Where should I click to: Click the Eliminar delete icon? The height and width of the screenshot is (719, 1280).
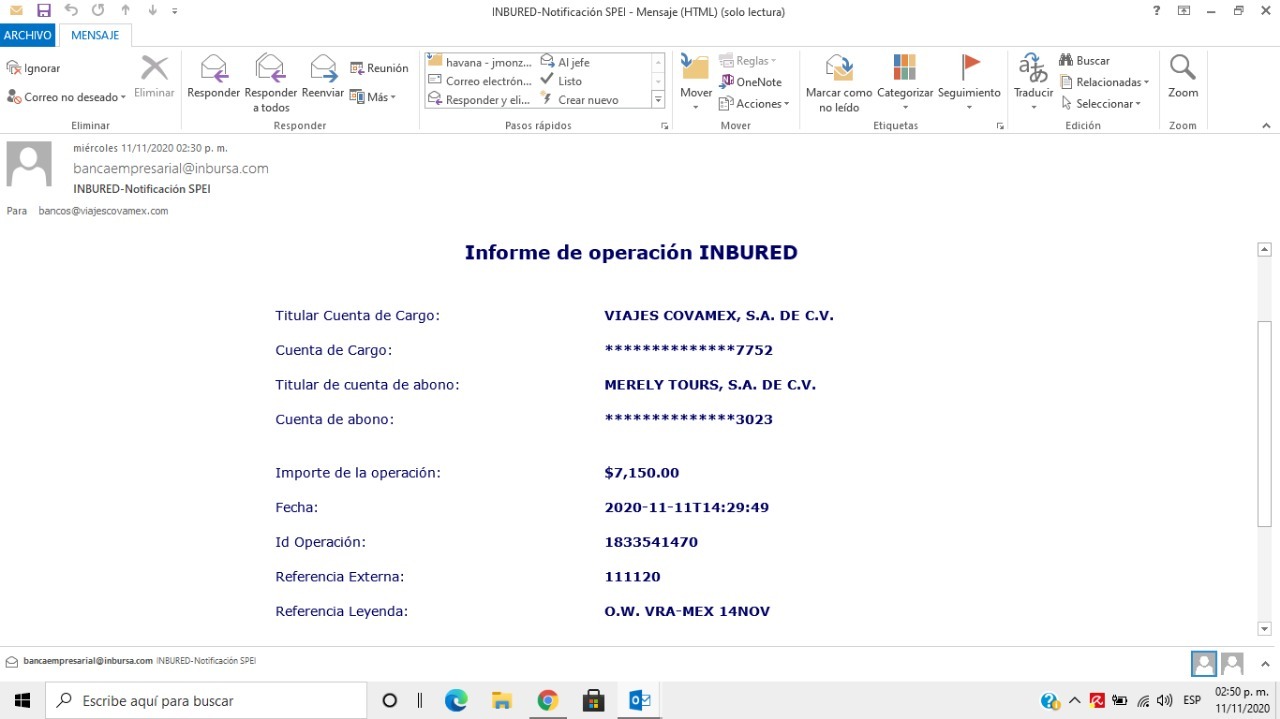pos(154,68)
